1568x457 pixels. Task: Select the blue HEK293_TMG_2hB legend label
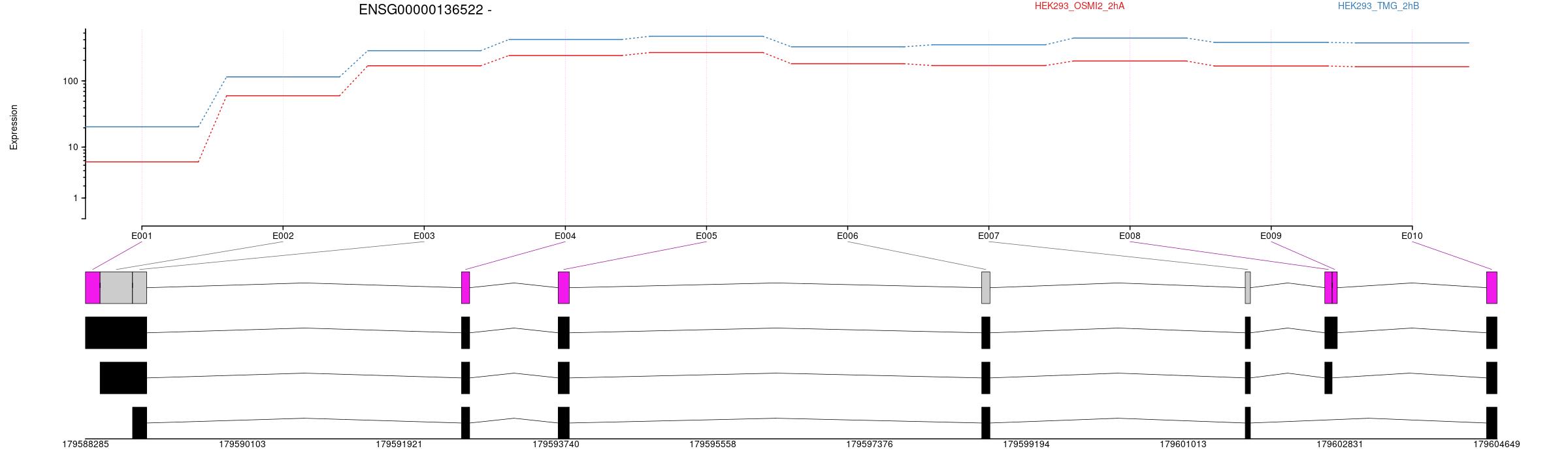1379,6
